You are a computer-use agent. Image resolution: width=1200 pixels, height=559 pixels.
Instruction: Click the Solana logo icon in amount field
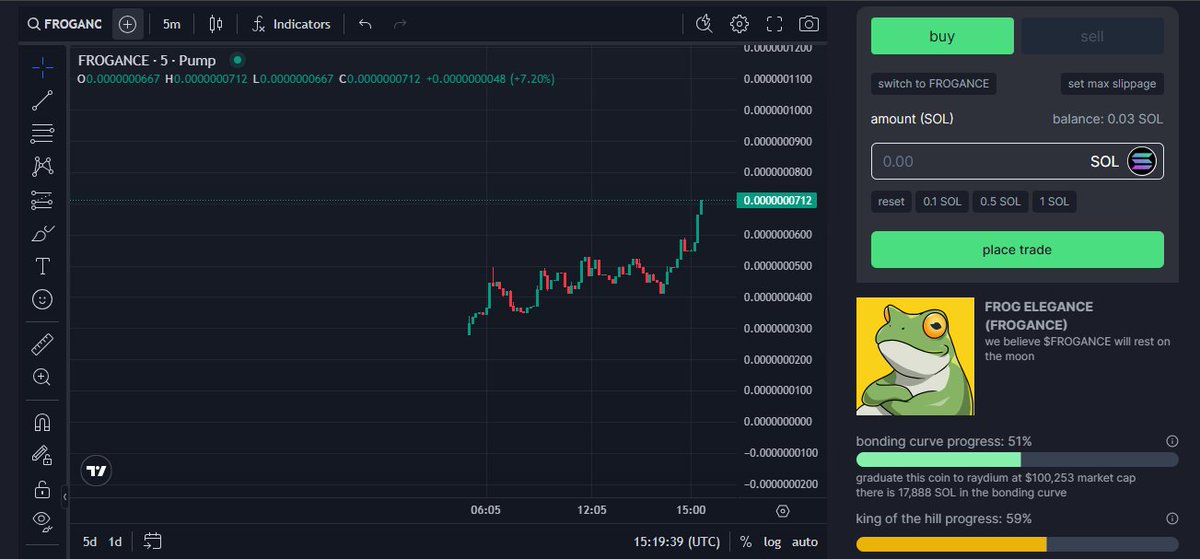1142,161
